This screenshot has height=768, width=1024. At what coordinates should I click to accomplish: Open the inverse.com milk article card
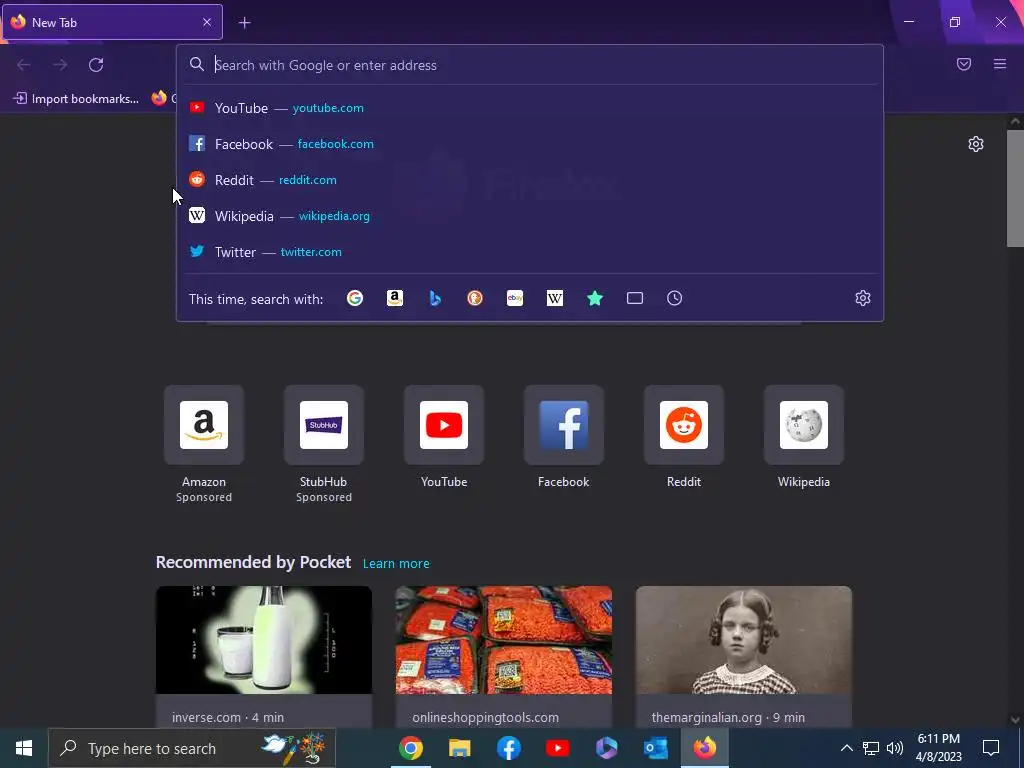pos(264,656)
